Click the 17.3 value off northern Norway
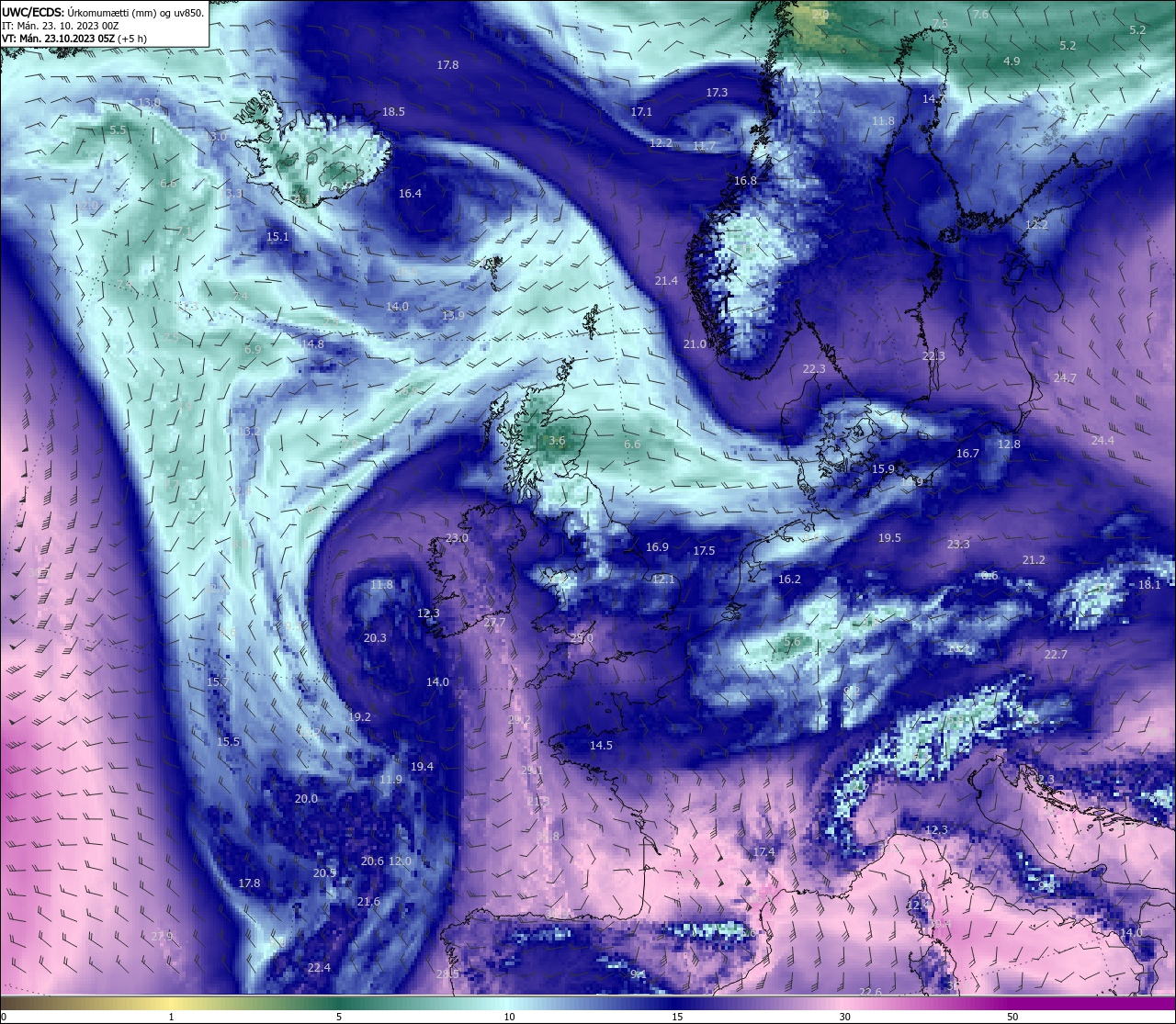Viewport: 1176px width, 1024px height. [717, 92]
